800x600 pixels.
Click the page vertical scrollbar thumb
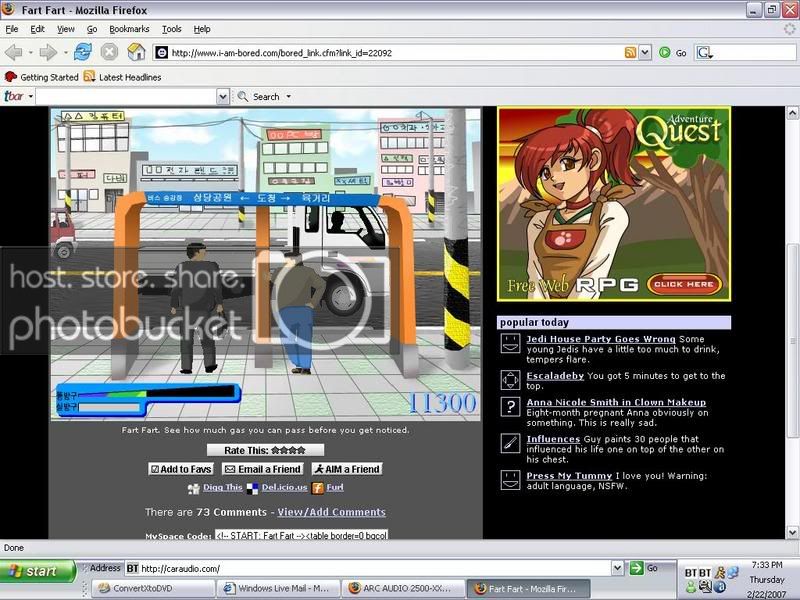pyautogui.click(x=792, y=340)
